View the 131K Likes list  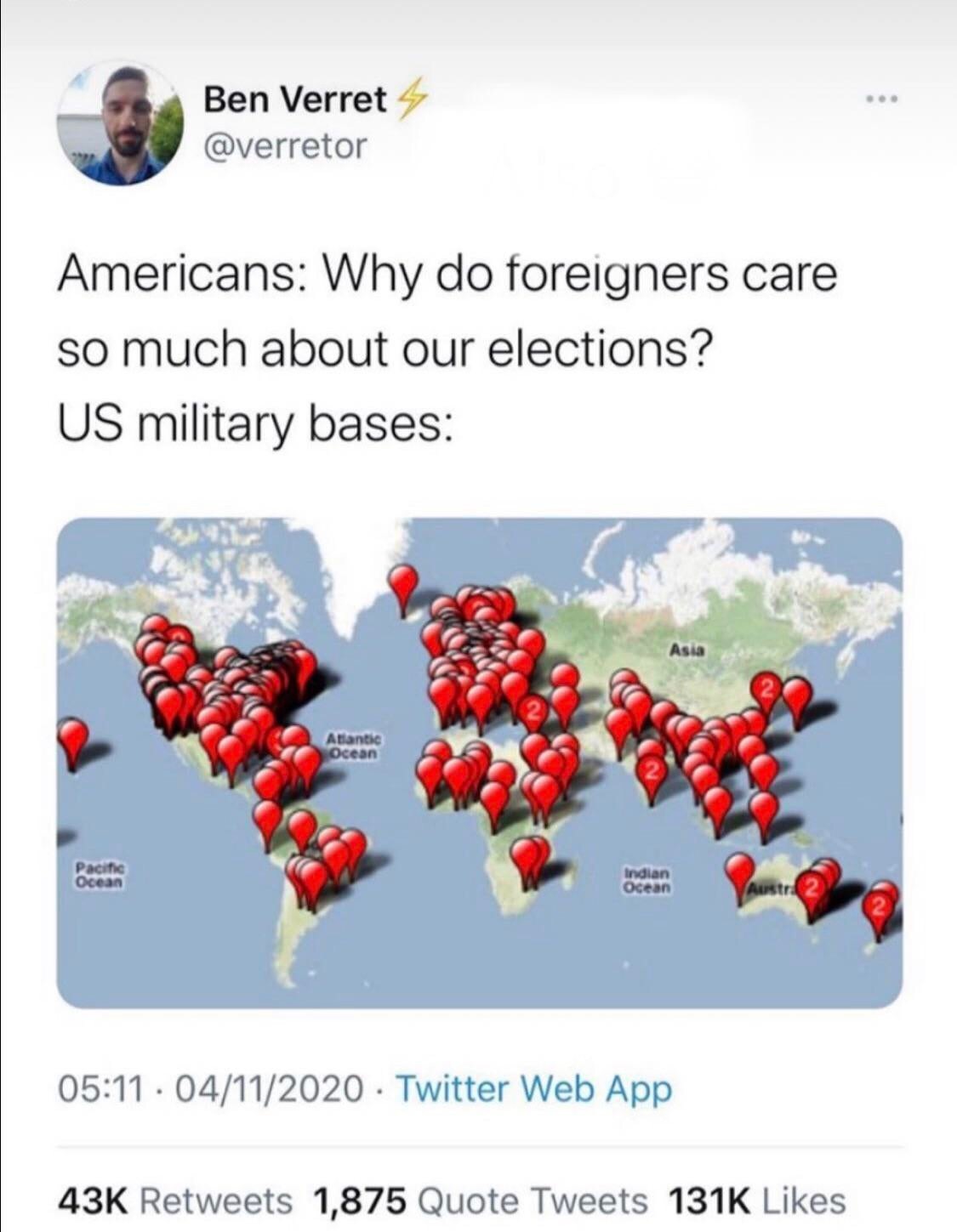pyautogui.click(x=757, y=1201)
